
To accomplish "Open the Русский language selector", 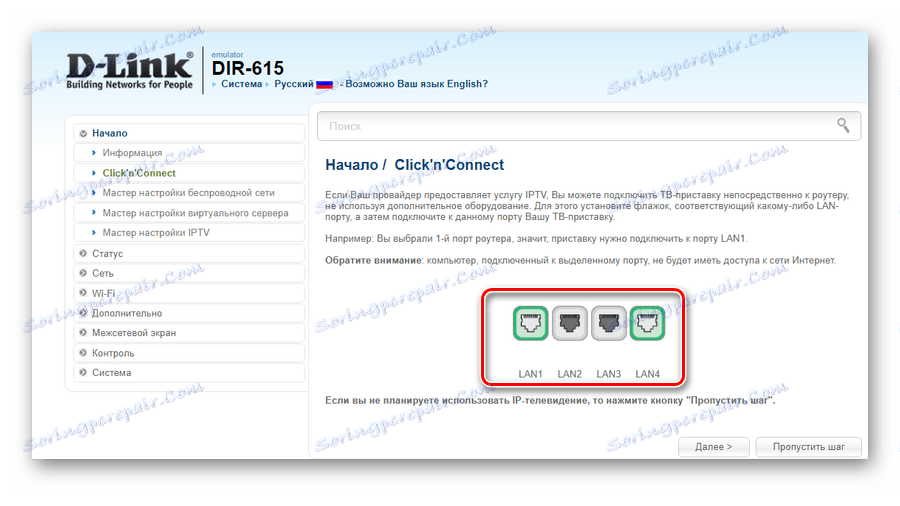I will pos(294,84).
